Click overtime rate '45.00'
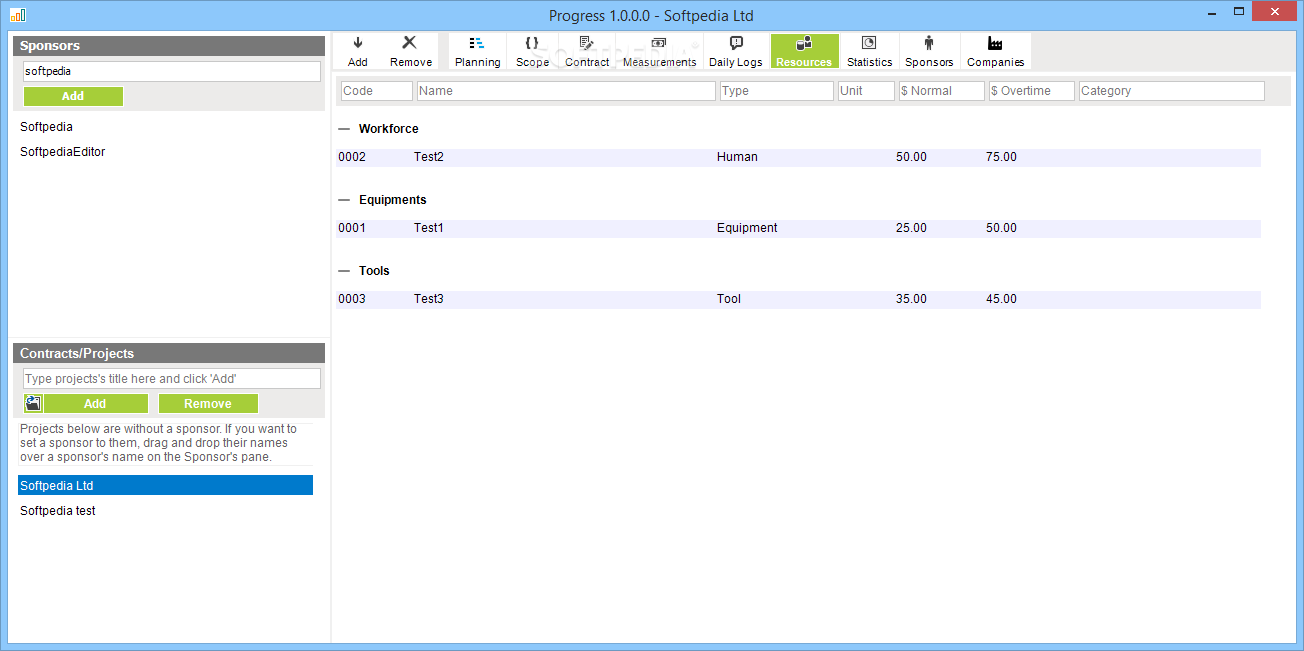The width and height of the screenshot is (1304, 651). click(x=1001, y=299)
